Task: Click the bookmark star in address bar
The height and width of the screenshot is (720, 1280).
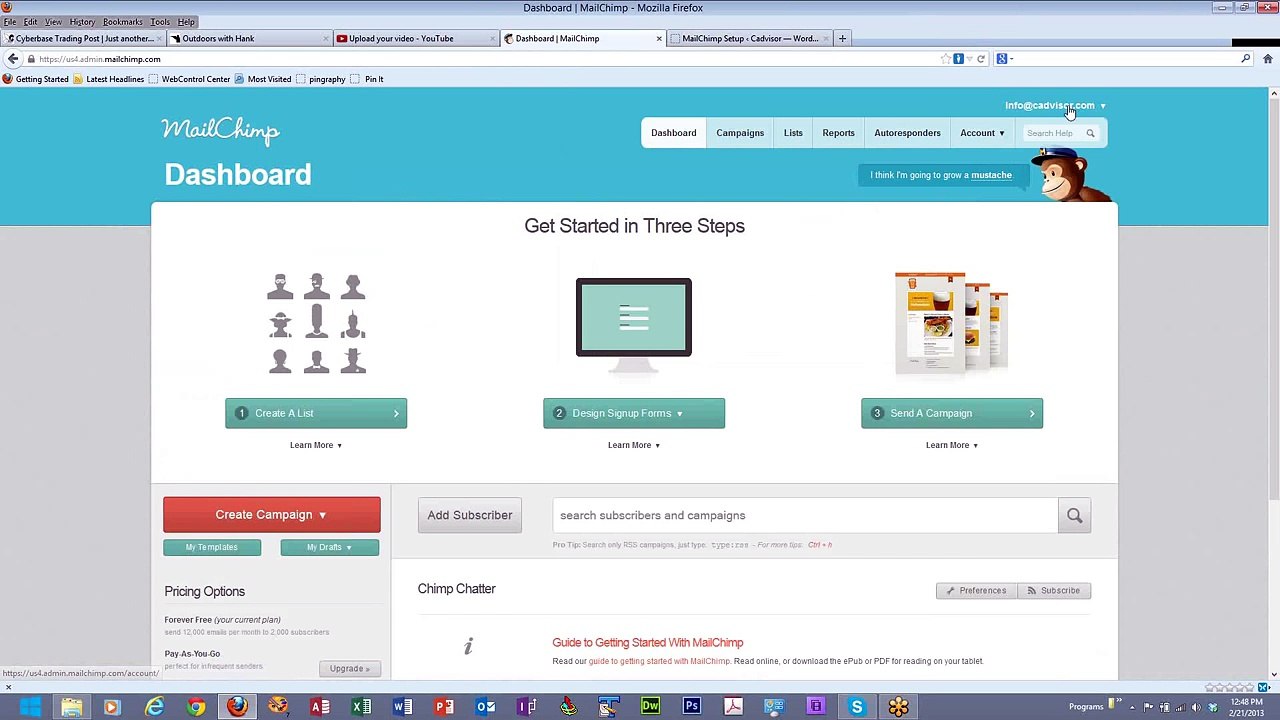Action: (x=945, y=59)
